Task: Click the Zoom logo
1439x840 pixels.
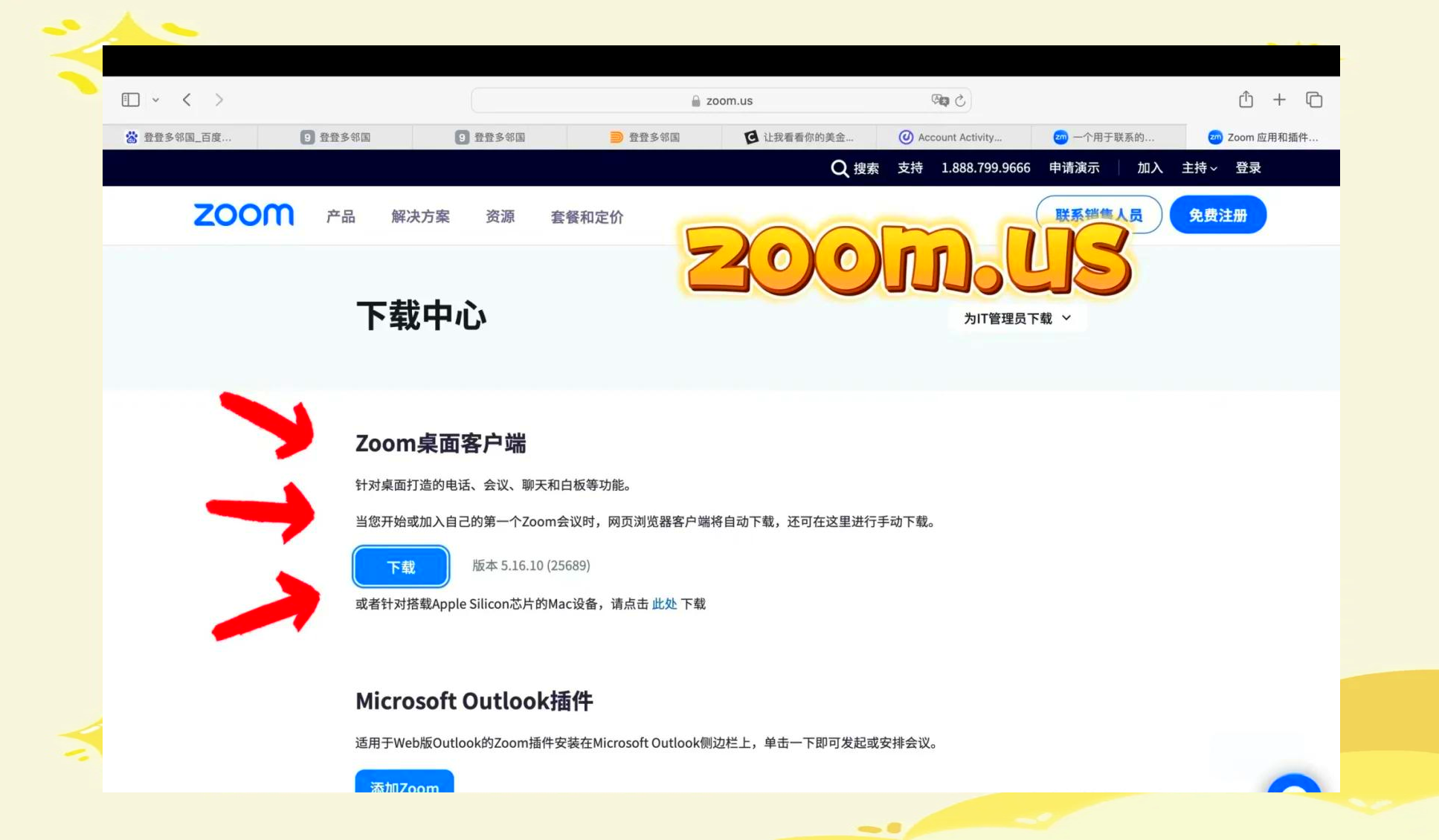Action: [x=244, y=215]
